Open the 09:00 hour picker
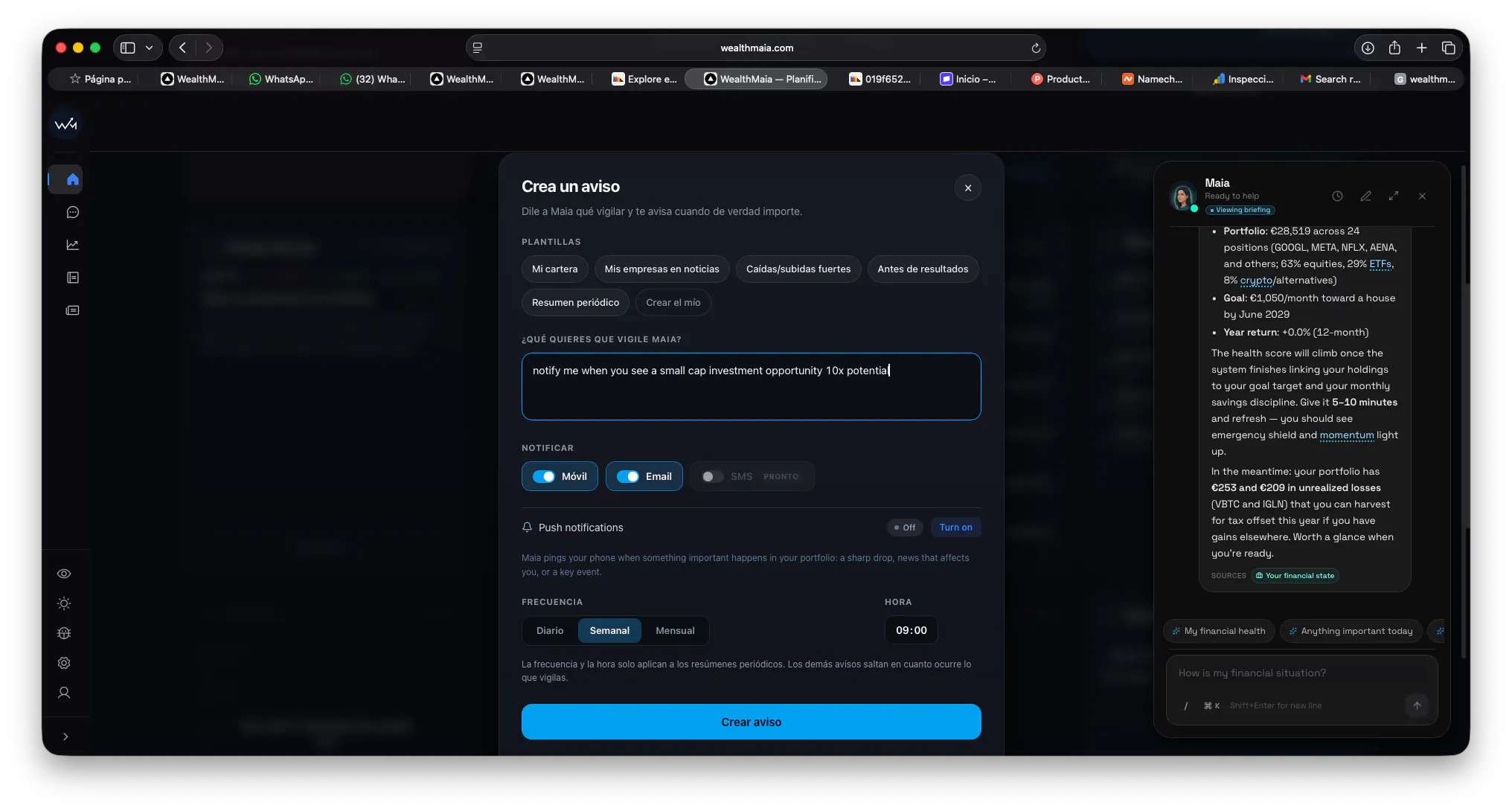The height and width of the screenshot is (811, 1512). (911, 630)
